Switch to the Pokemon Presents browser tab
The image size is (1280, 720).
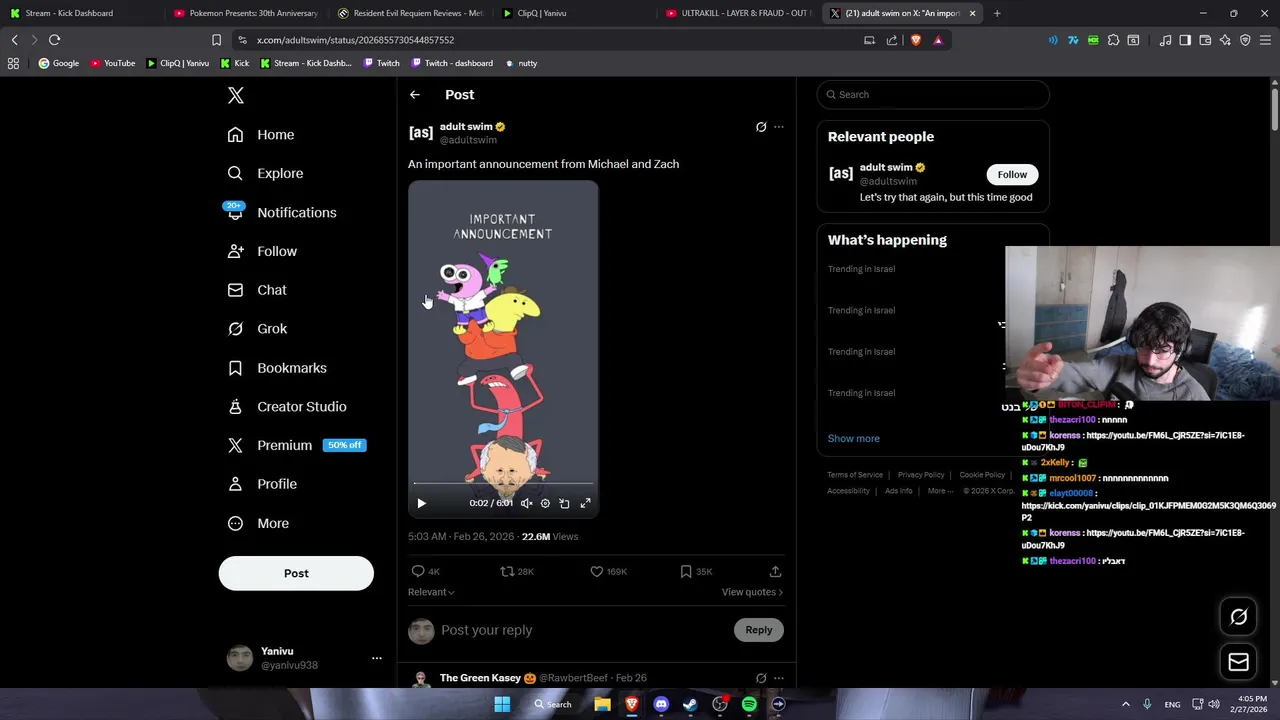tap(245, 13)
